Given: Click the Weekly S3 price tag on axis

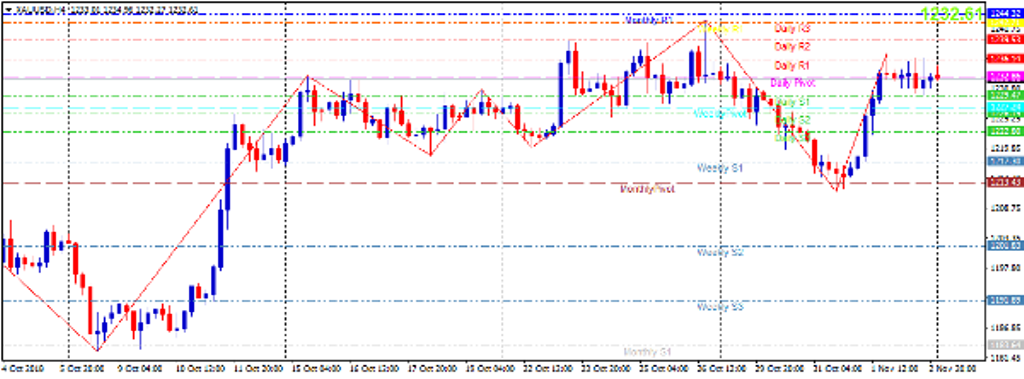Looking at the screenshot, I should [1005, 301].
